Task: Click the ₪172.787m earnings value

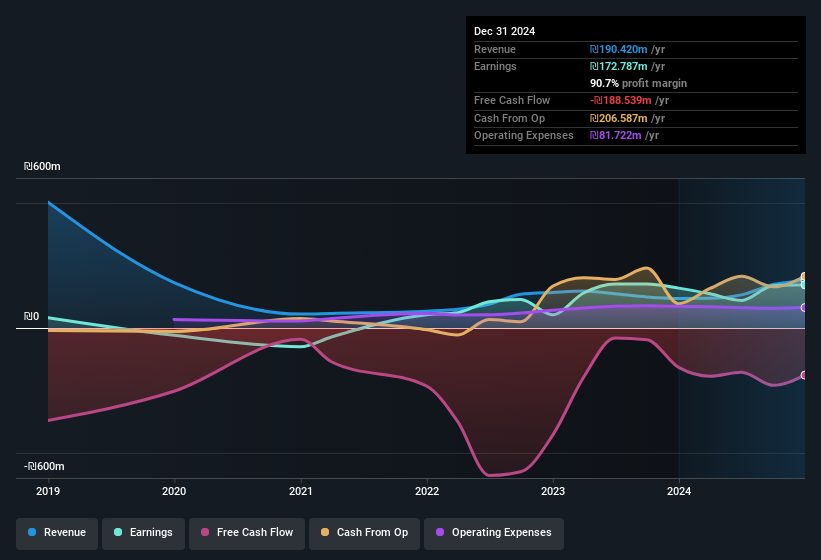Action: [618, 66]
